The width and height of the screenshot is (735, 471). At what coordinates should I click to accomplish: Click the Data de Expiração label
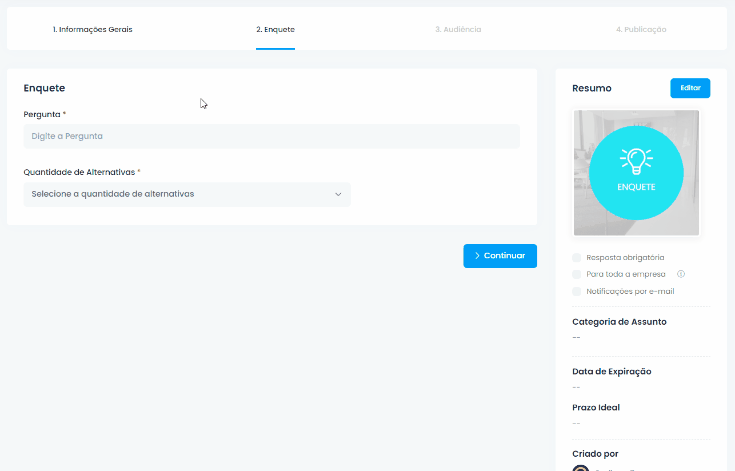pyautogui.click(x=612, y=372)
